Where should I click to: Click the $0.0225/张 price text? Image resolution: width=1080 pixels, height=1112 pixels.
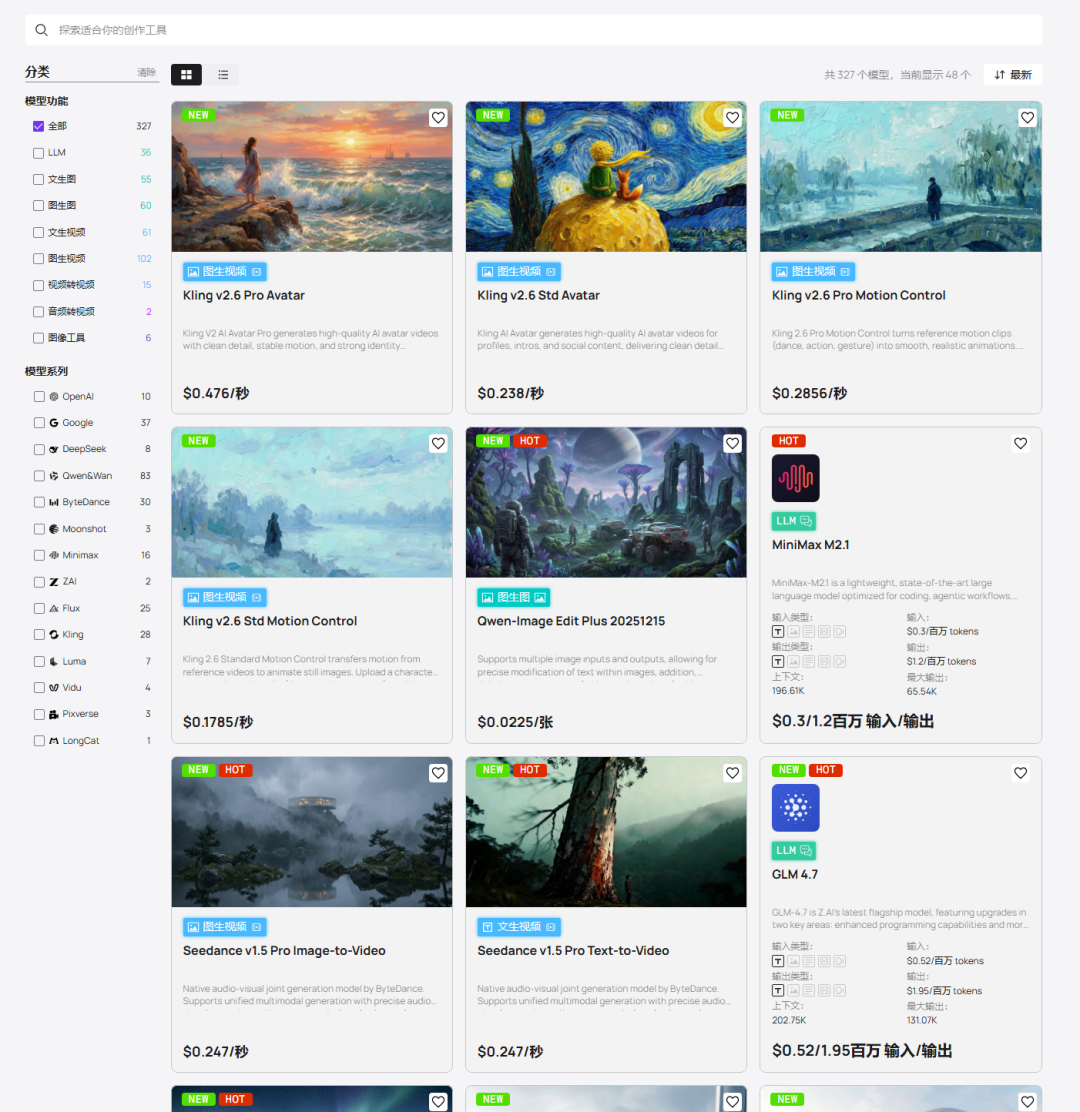tap(515, 722)
